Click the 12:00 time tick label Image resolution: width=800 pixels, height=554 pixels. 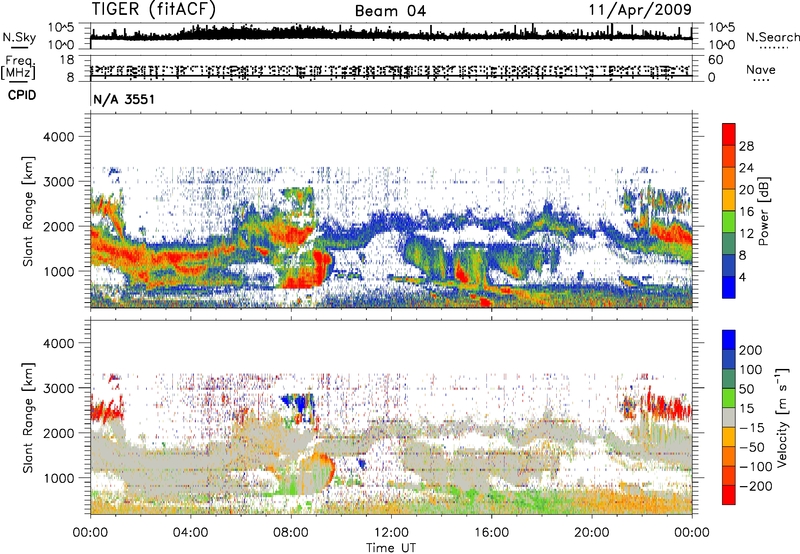point(391,533)
